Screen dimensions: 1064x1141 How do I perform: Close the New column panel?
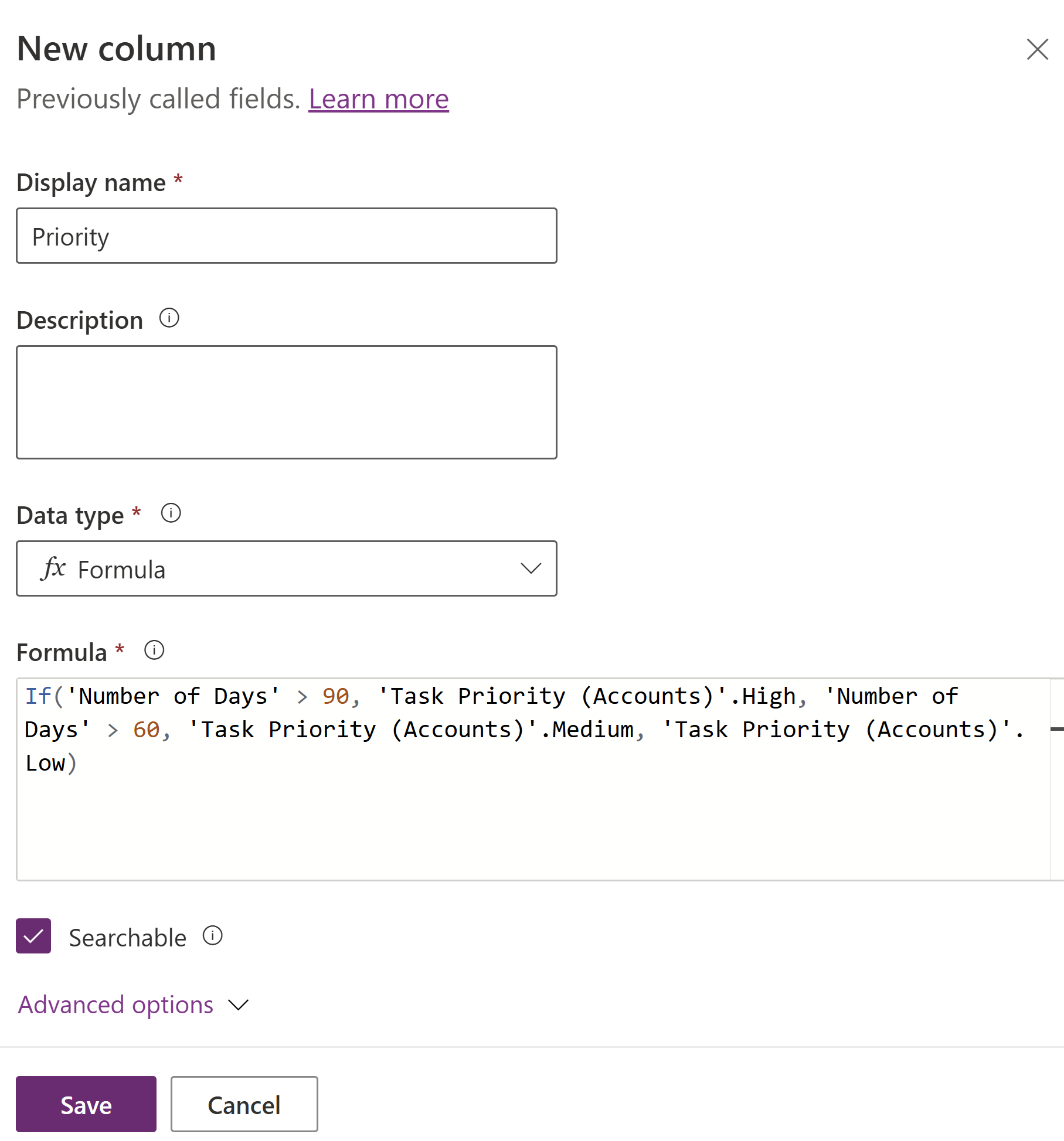click(1037, 50)
